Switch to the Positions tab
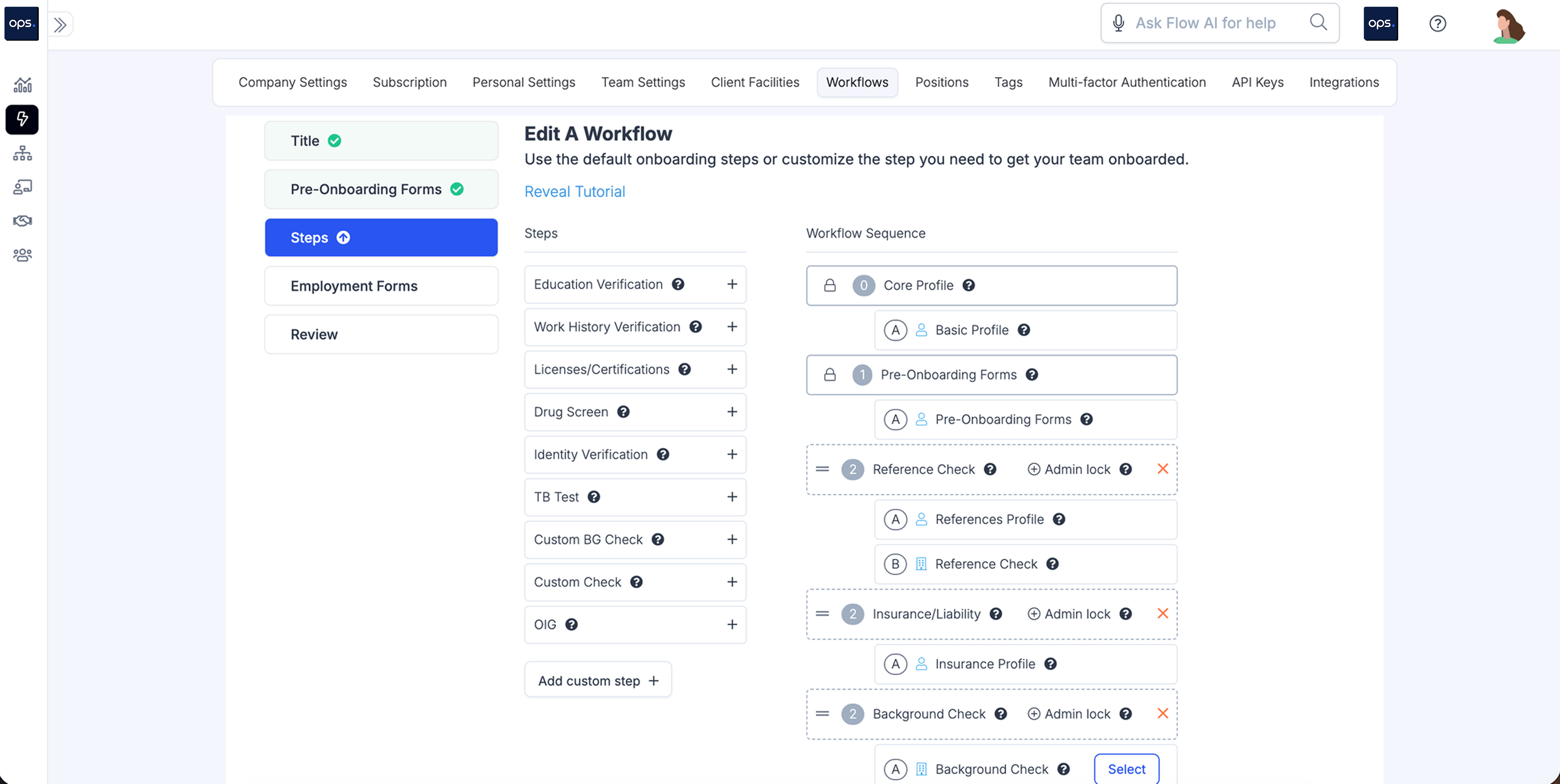The height and width of the screenshot is (784, 1560). tap(941, 83)
